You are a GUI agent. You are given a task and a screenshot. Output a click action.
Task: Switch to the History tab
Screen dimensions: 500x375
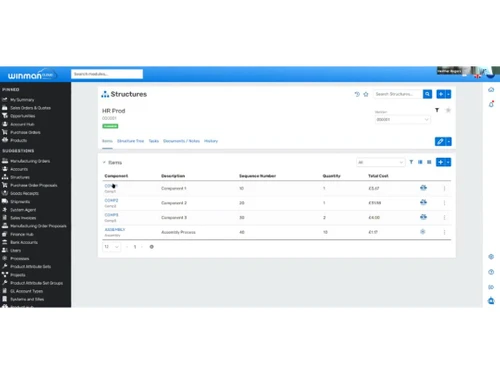[211, 141]
